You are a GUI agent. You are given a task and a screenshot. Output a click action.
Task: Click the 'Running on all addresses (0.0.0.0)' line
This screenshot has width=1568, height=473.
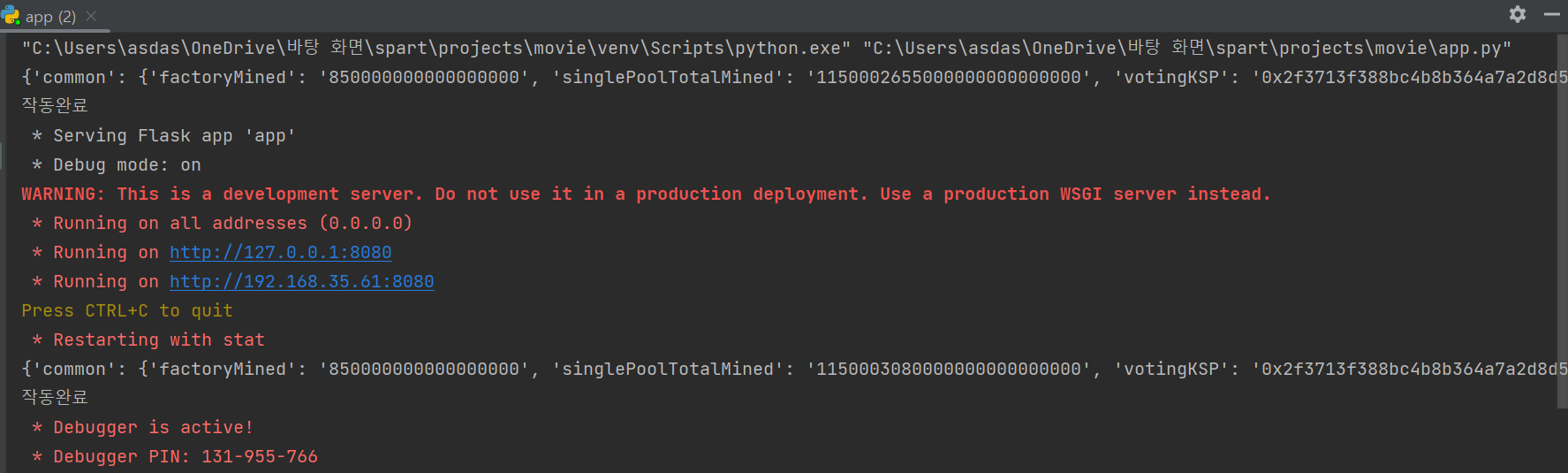222,223
